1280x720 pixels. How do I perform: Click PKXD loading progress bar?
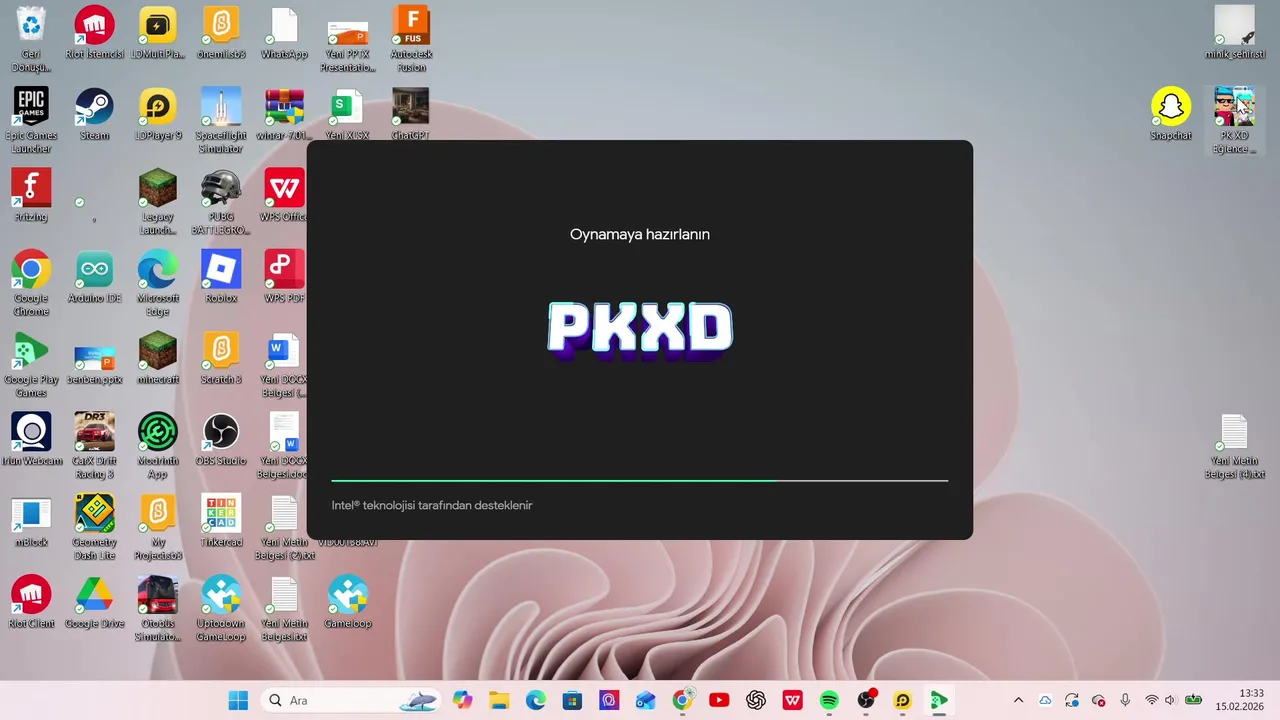tap(640, 481)
